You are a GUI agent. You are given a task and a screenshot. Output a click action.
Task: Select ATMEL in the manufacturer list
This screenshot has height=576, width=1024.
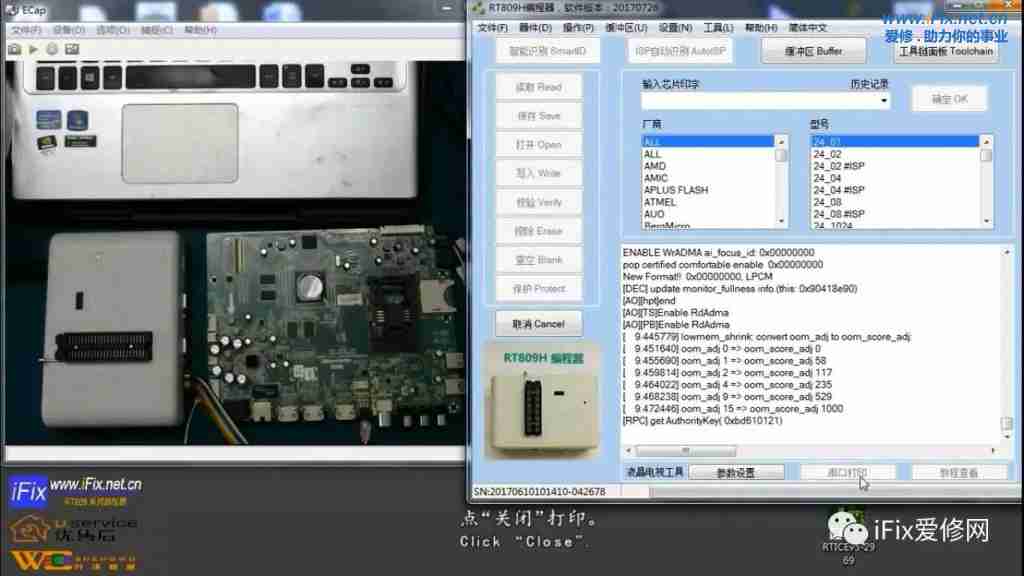[x=660, y=202]
